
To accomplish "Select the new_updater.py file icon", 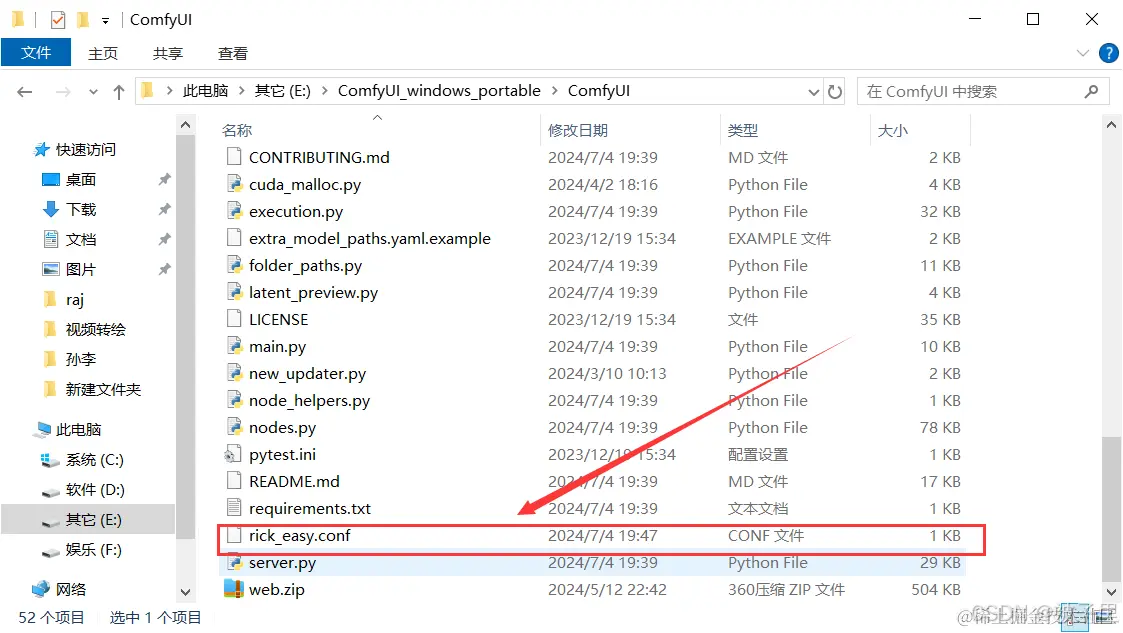I will click(233, 373).
